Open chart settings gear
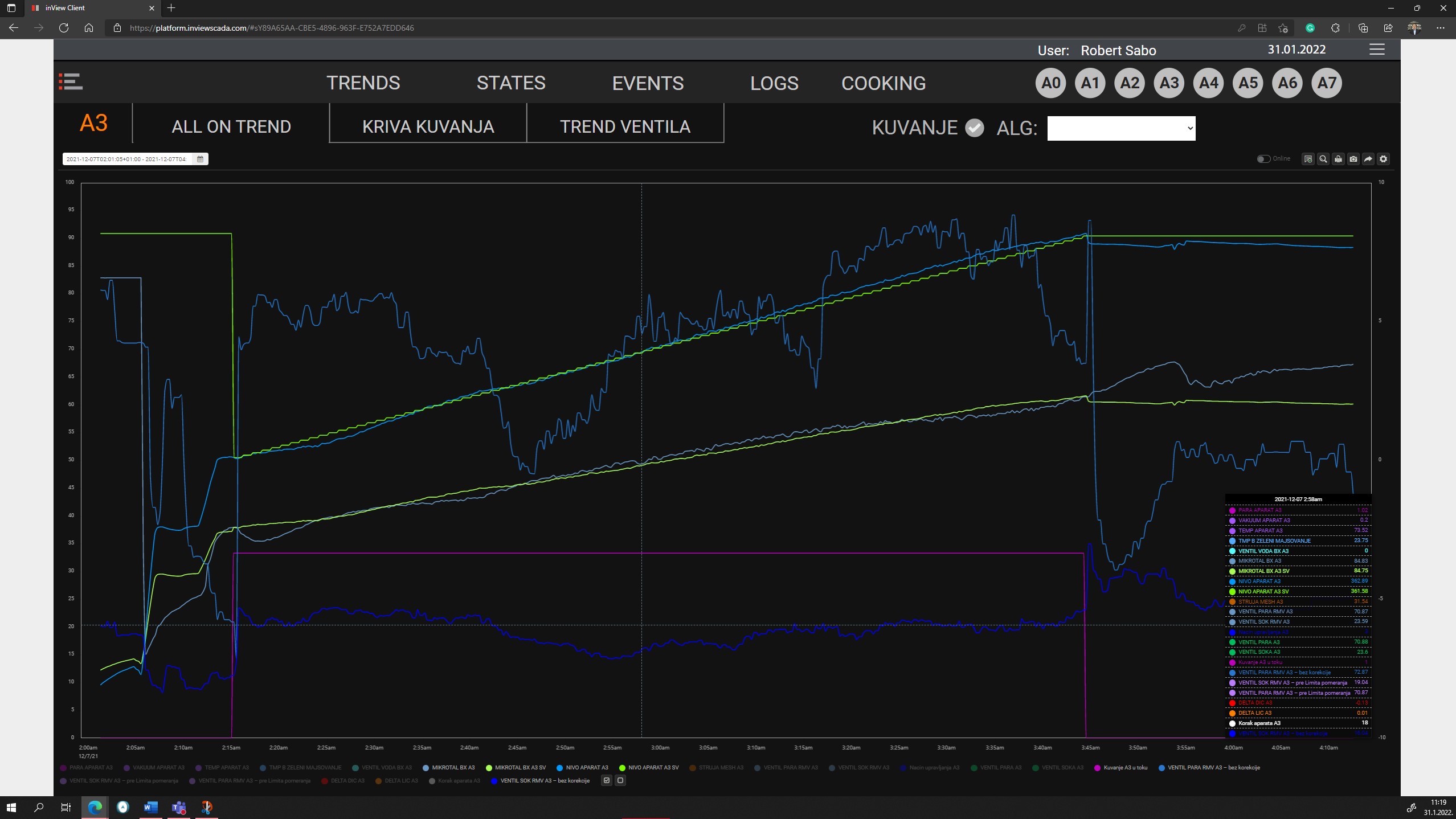Screen dimensions: 1456x819 click(x=1383, y=159)
